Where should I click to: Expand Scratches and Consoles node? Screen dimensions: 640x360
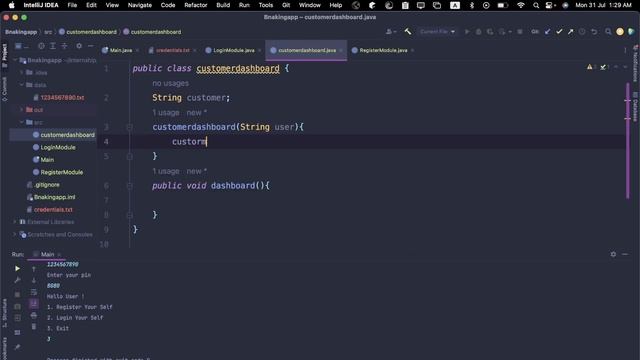[x=15, y=234]
